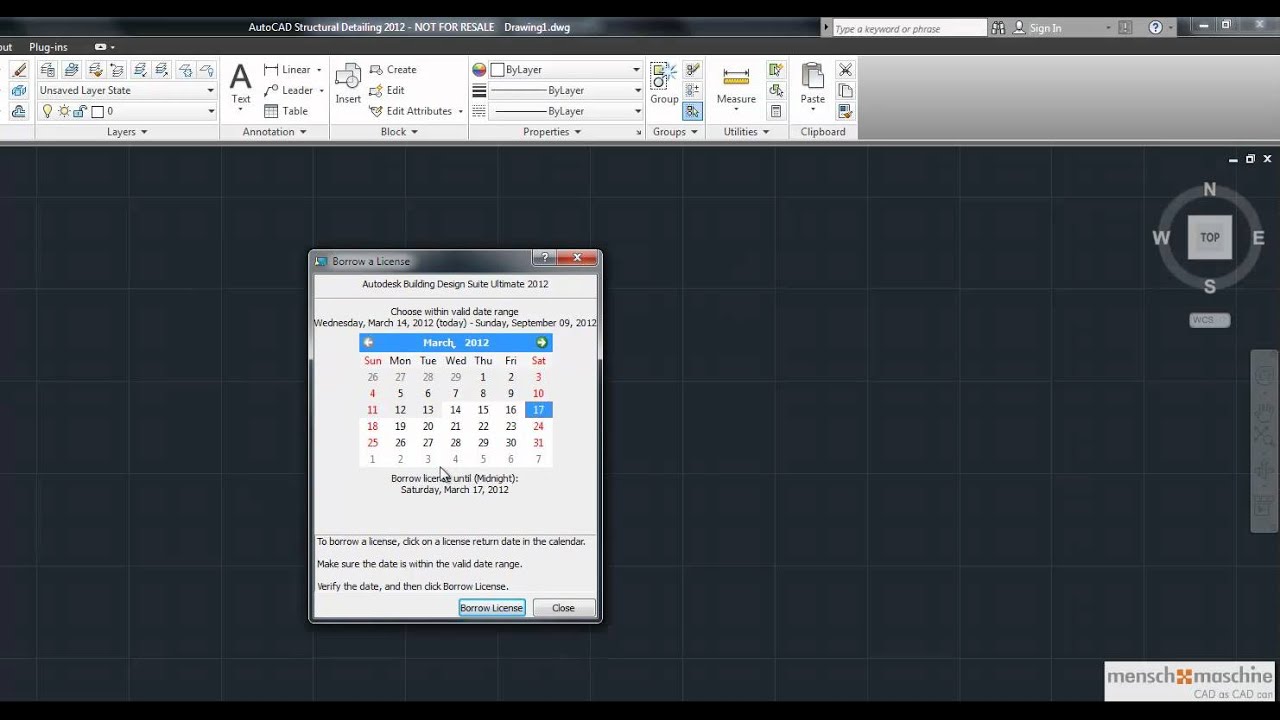Click the Cut scissors icon in Clipboard panel
This screenshot has height=720, width=1280.
pos(845,70)
